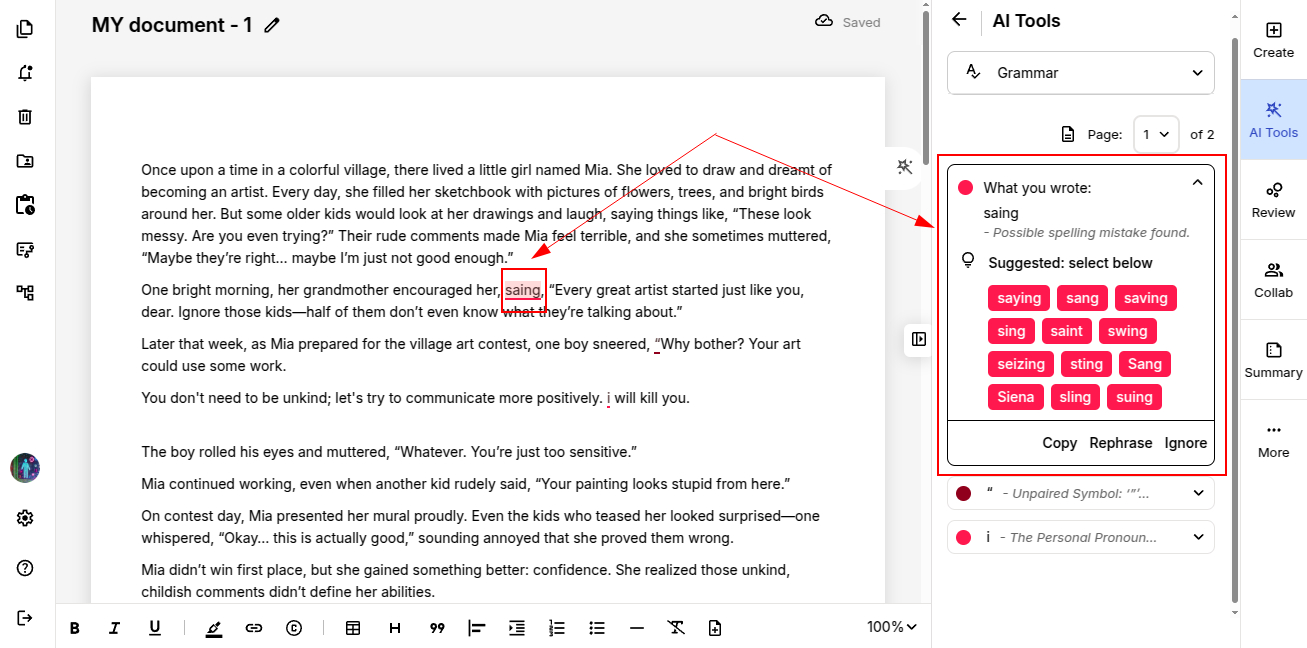Image resolution: width=1307 pixels, height=648 pixels.
Task: Open the page number dropdown
Action: tap(1156, 134)
